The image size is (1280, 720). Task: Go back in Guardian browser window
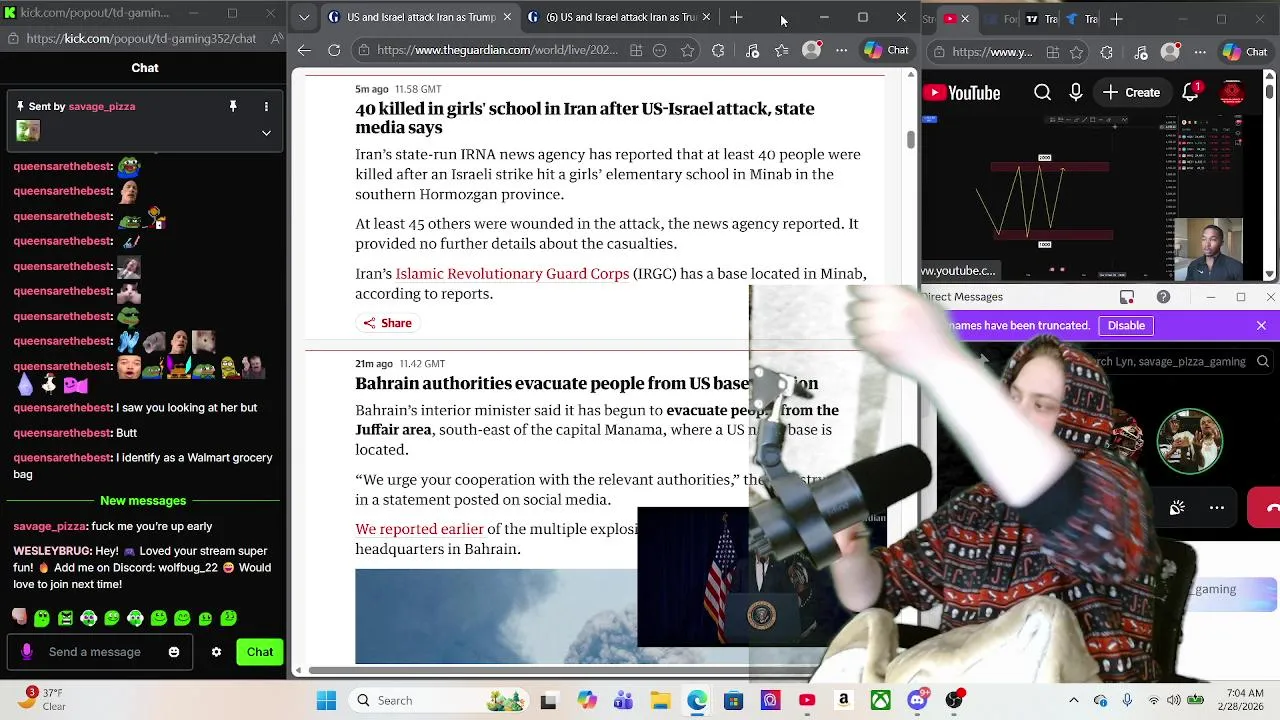pyautogui.click(x=305, y=50)
